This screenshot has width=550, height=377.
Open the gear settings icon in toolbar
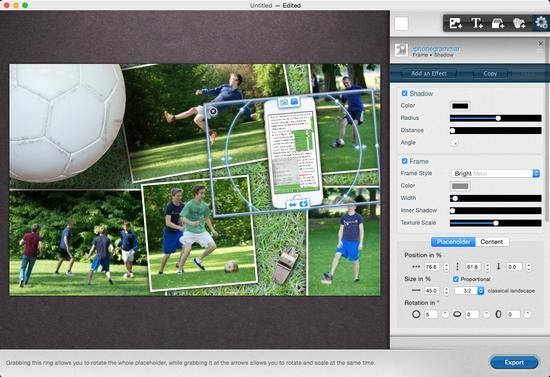[541, 23]
